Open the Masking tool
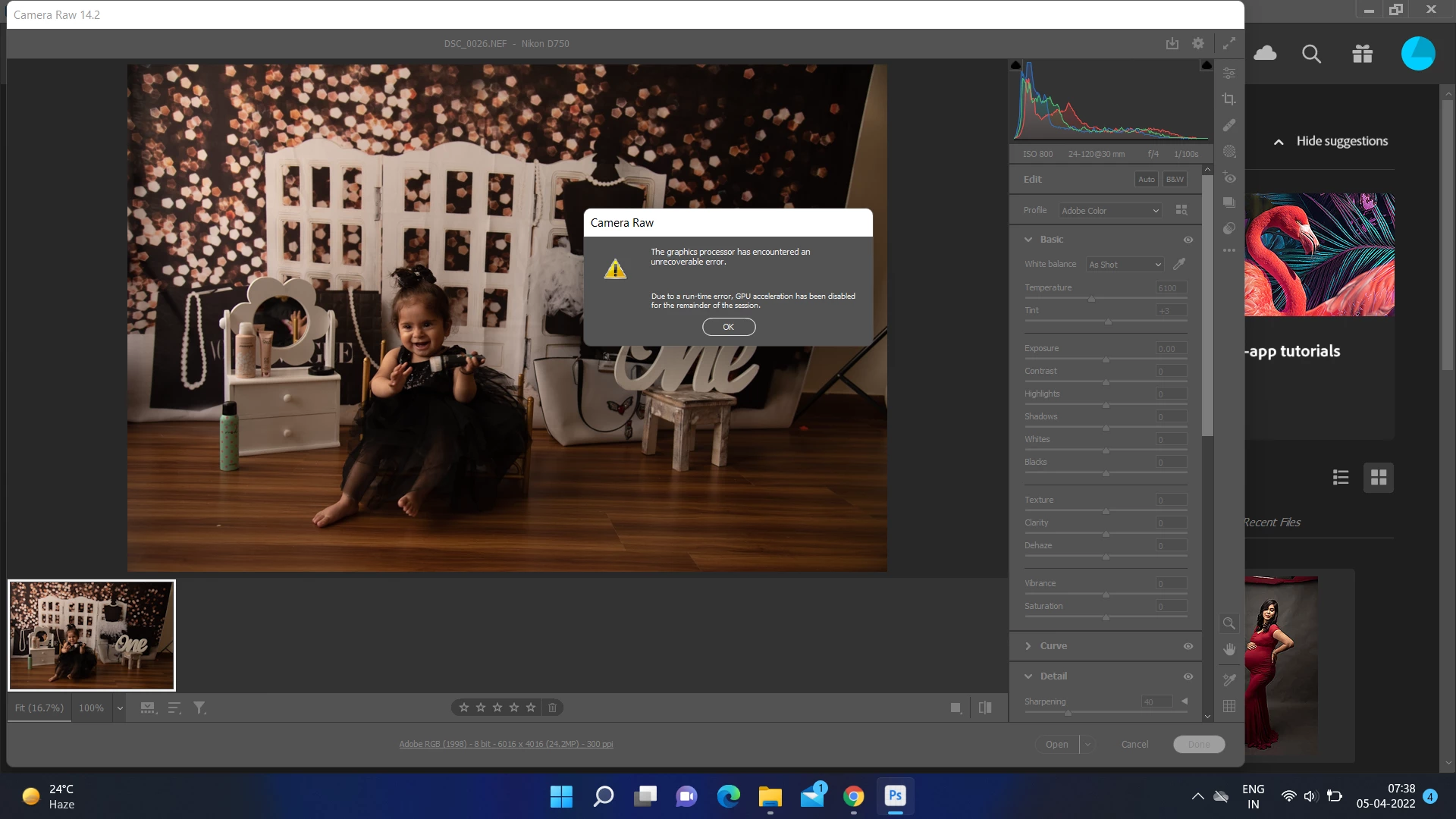 [x=1229, y=151]
